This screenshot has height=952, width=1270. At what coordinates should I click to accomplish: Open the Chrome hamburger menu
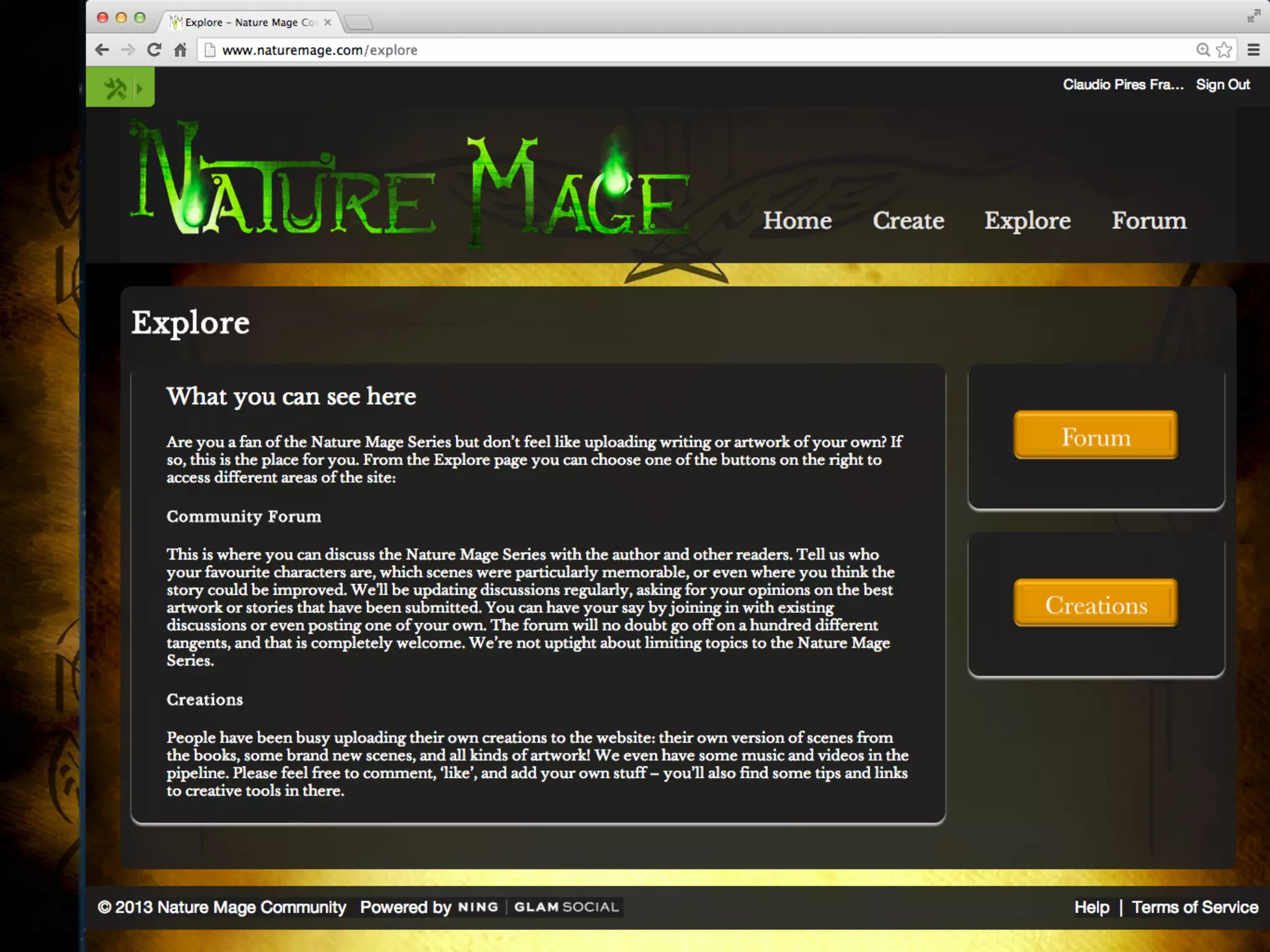pyautogui.click(x=1253, y=50)
